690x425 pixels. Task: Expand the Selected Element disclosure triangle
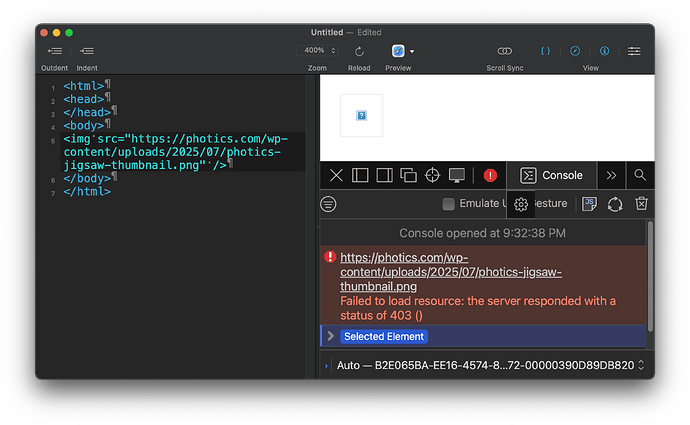click(x=331, y=337)
